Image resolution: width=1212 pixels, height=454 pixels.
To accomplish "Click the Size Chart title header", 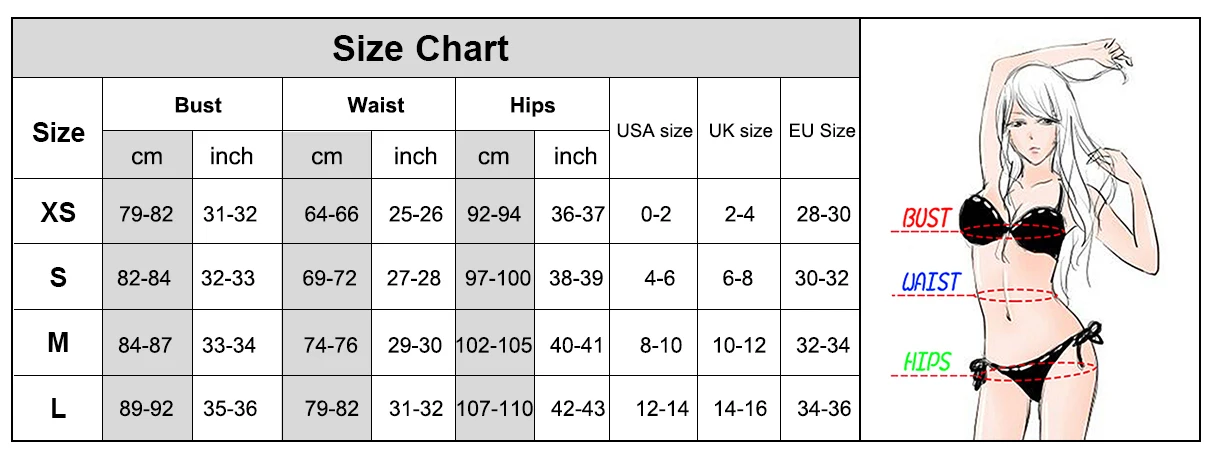I will point(421,48).
